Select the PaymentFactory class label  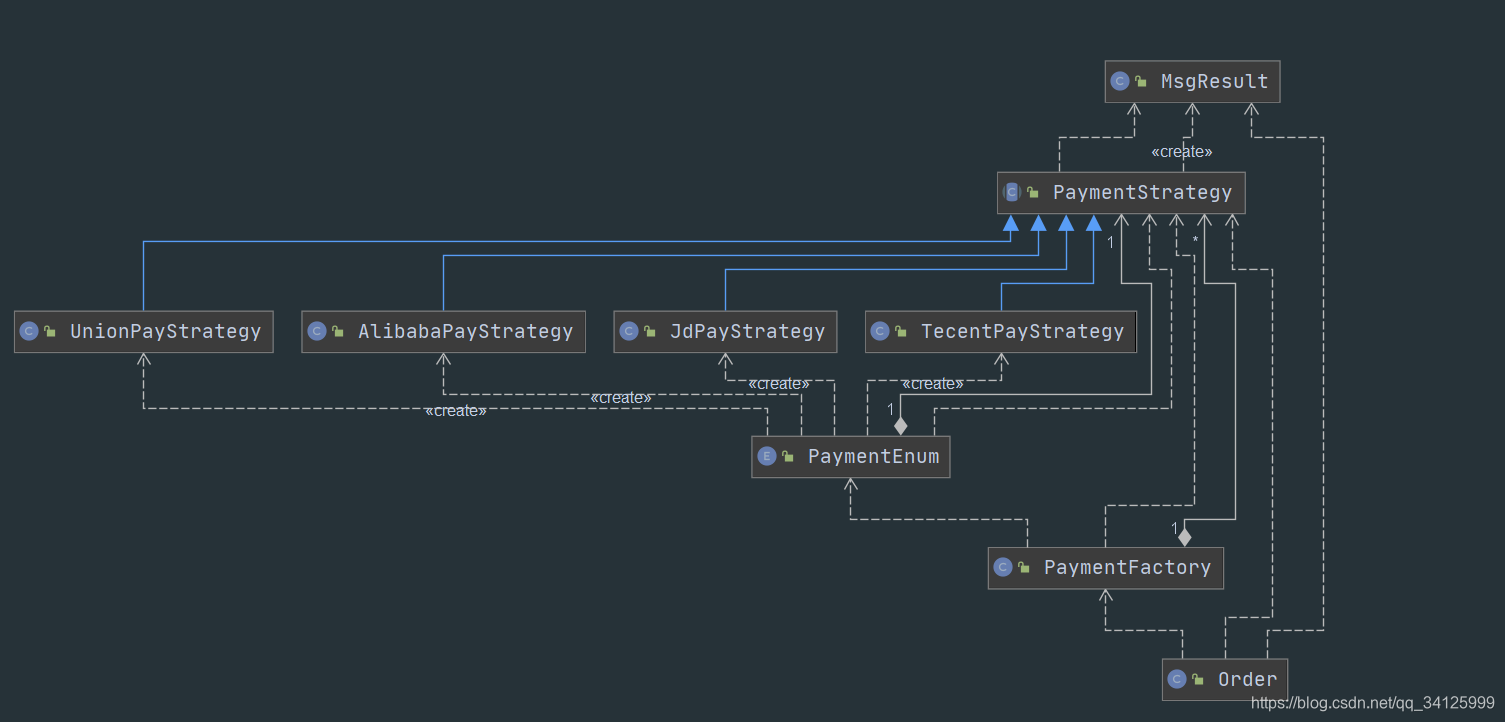(x=1127, y=568)
